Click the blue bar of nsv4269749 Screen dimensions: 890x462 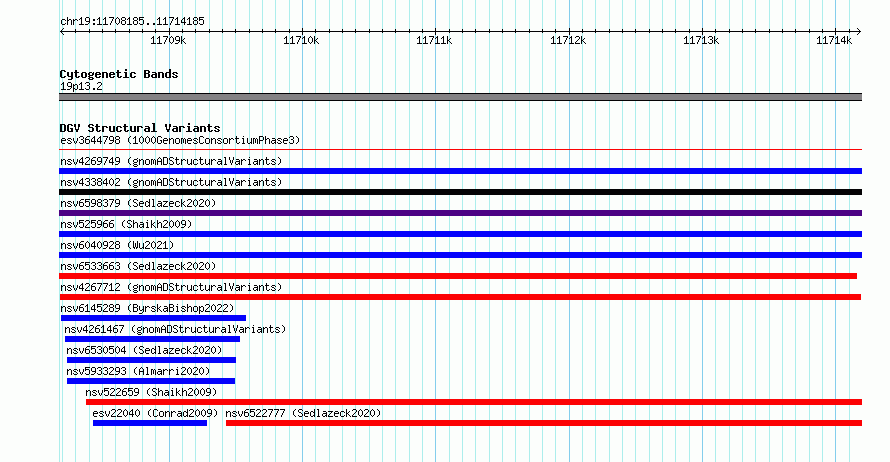[460, 171]
